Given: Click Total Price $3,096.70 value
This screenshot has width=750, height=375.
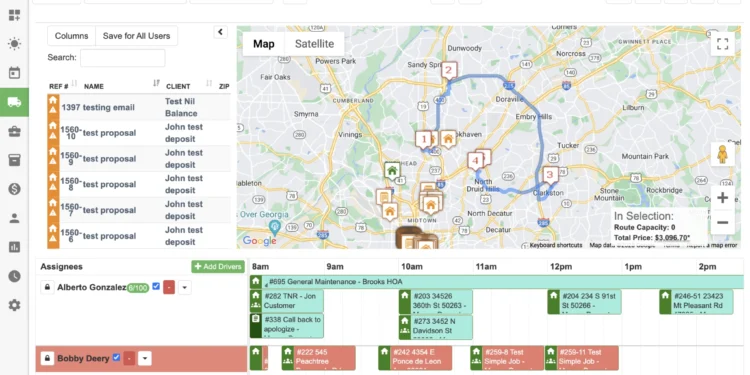Looking at the screenshot, I should 673,237.
